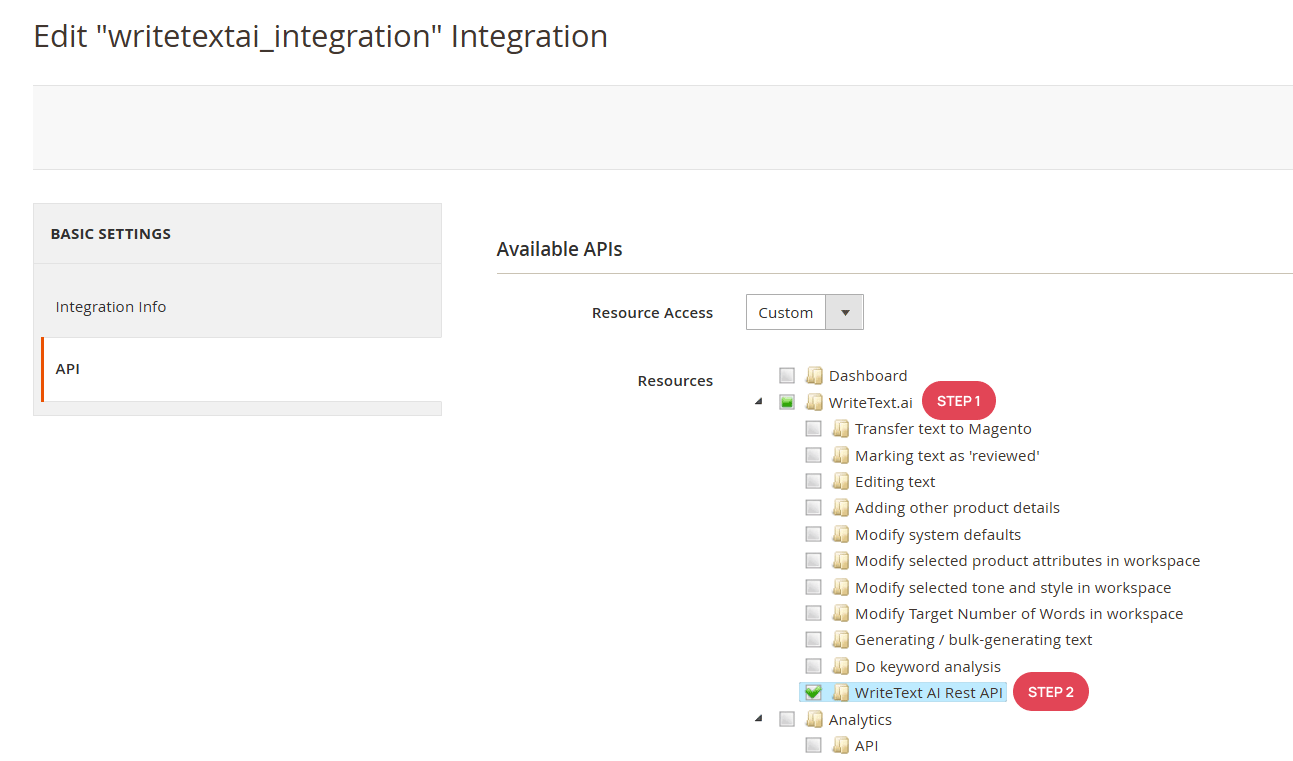Click the Editing text folder icon

(842, 481)
